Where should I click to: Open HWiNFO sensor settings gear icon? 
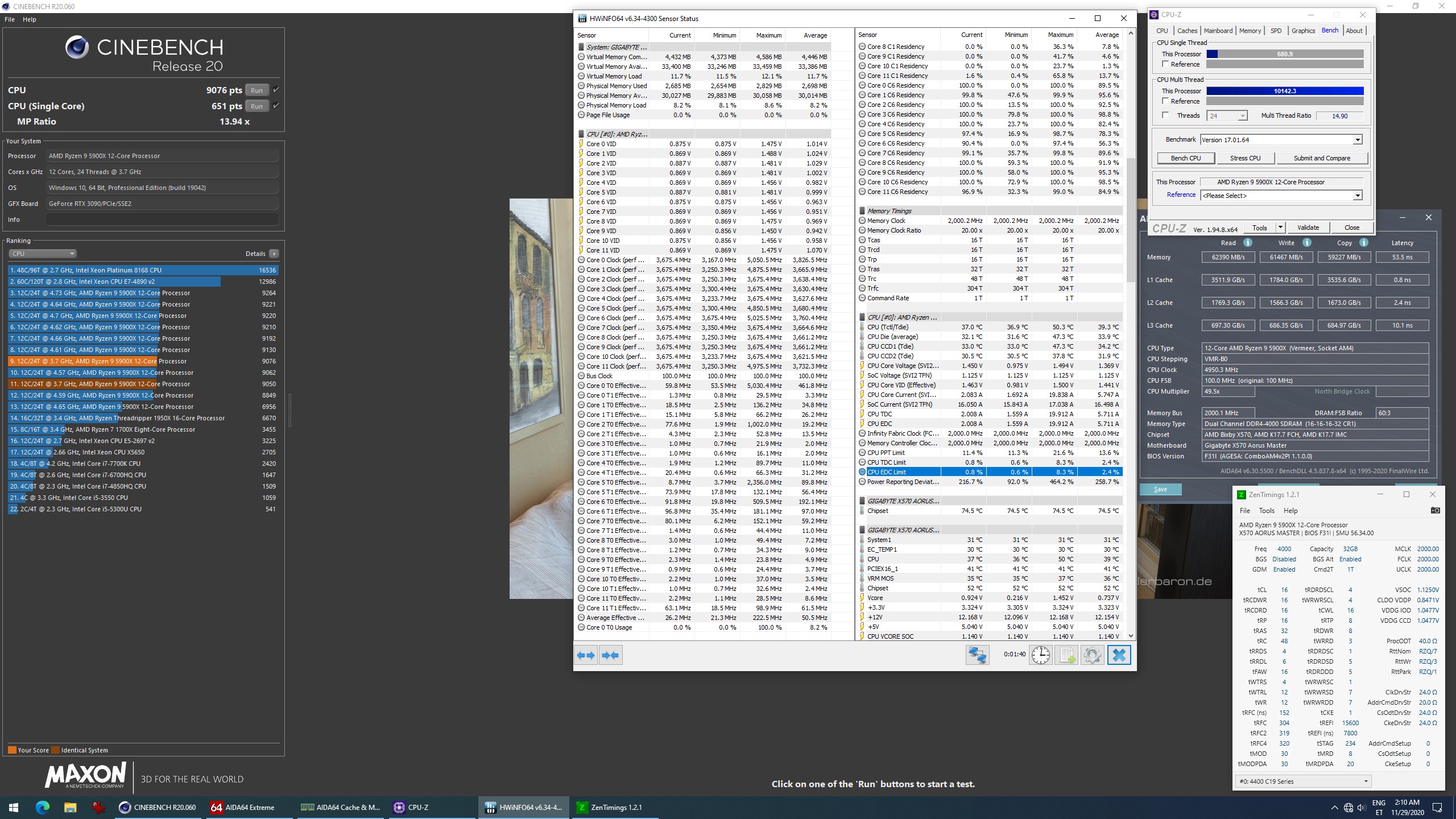click(x=1092, y=655)
